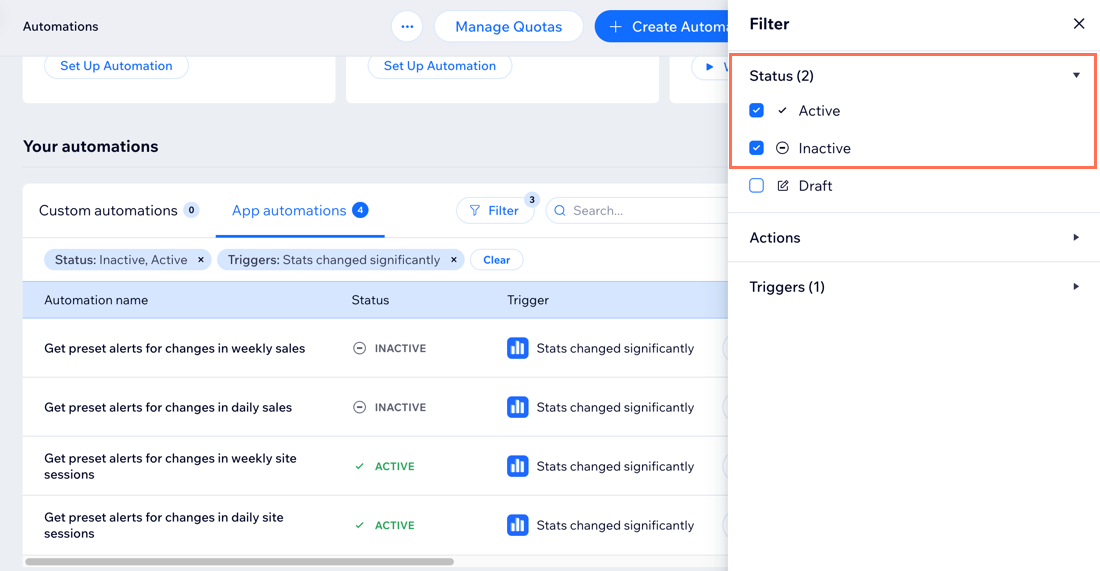Check the Draft status checkbox
Viewport: 1100px width, 571px height.
coord(757,186)
